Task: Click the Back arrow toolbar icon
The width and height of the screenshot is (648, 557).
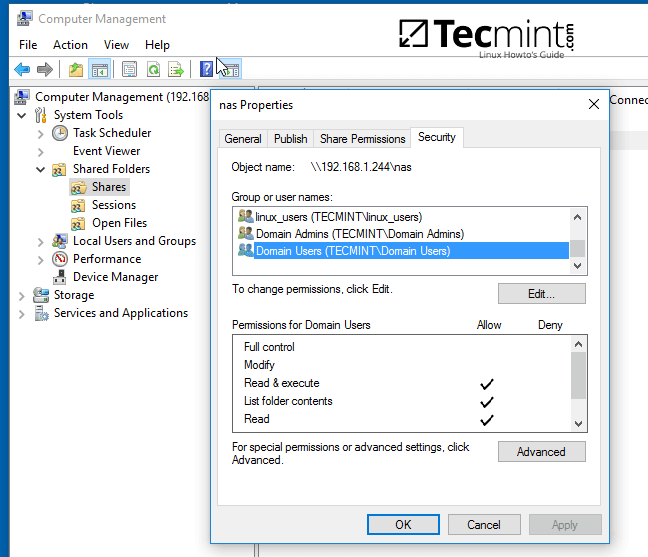Action: pos(22,69)
